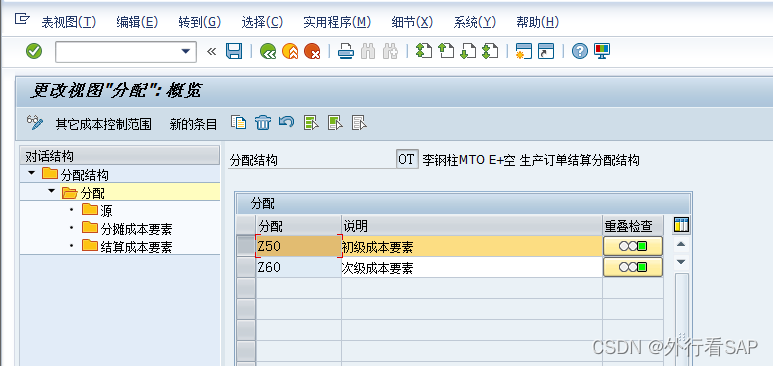
Task: Select the Z60 row selector box
Action: [x=246, y=267]
